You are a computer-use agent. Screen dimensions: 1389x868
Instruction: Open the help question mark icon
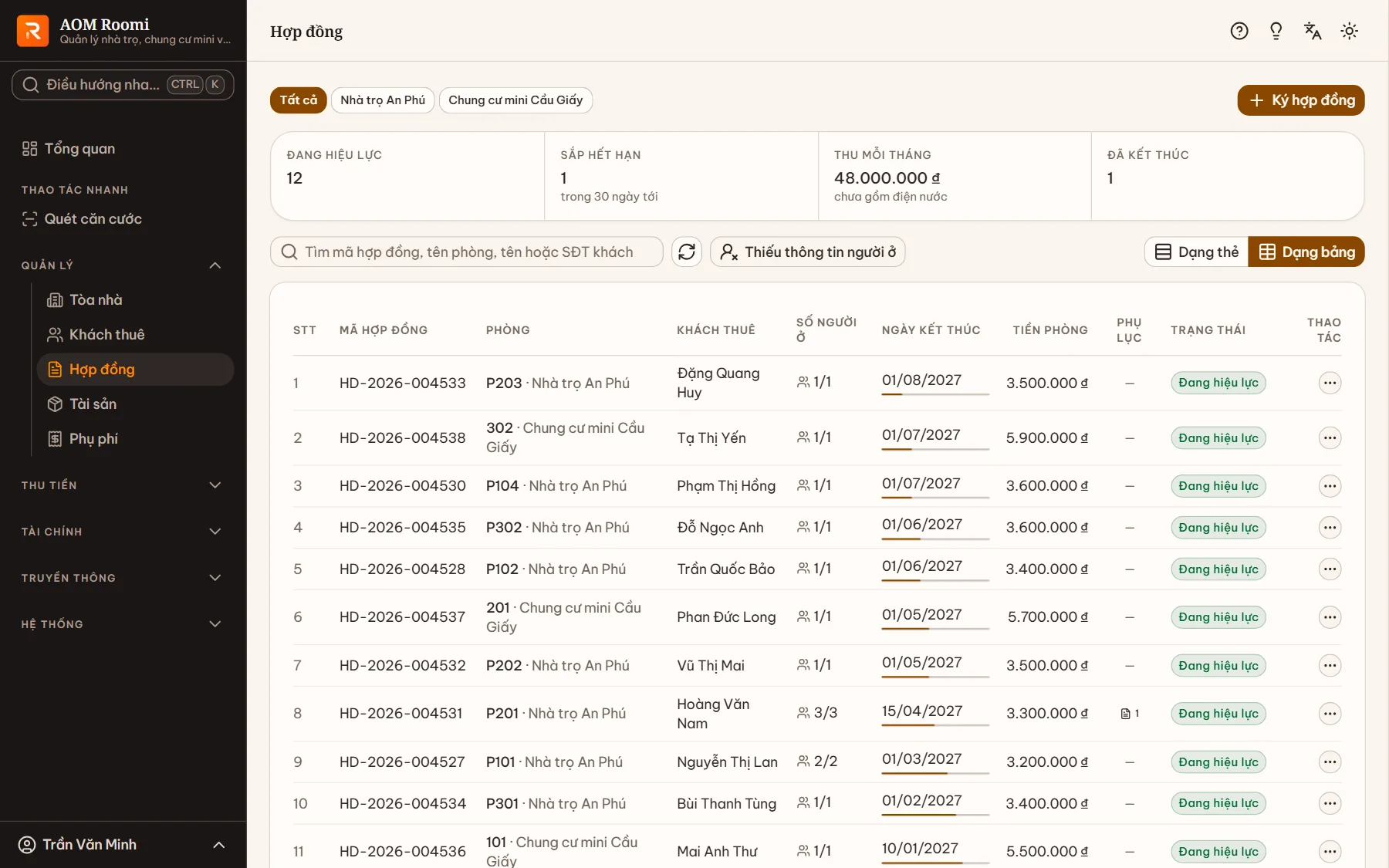1239,31
